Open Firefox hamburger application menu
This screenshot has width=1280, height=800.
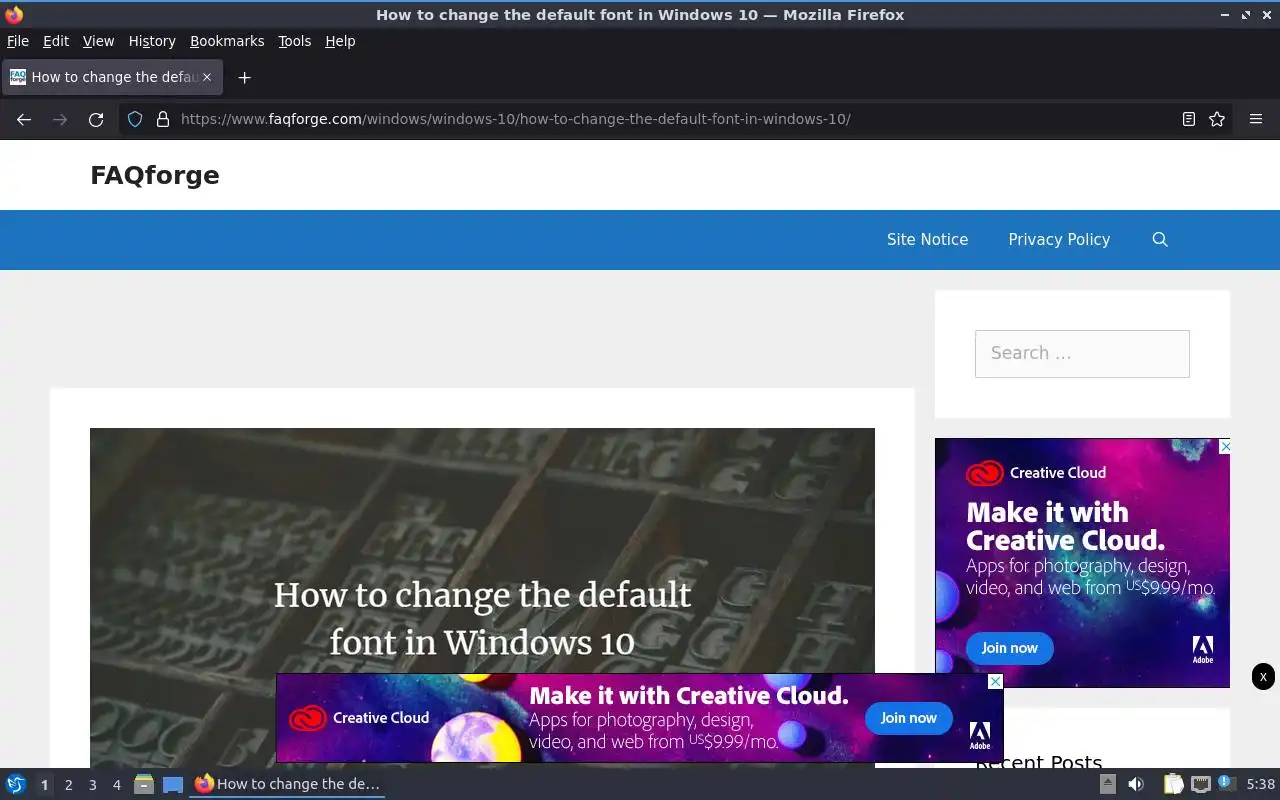point(1256,119)
